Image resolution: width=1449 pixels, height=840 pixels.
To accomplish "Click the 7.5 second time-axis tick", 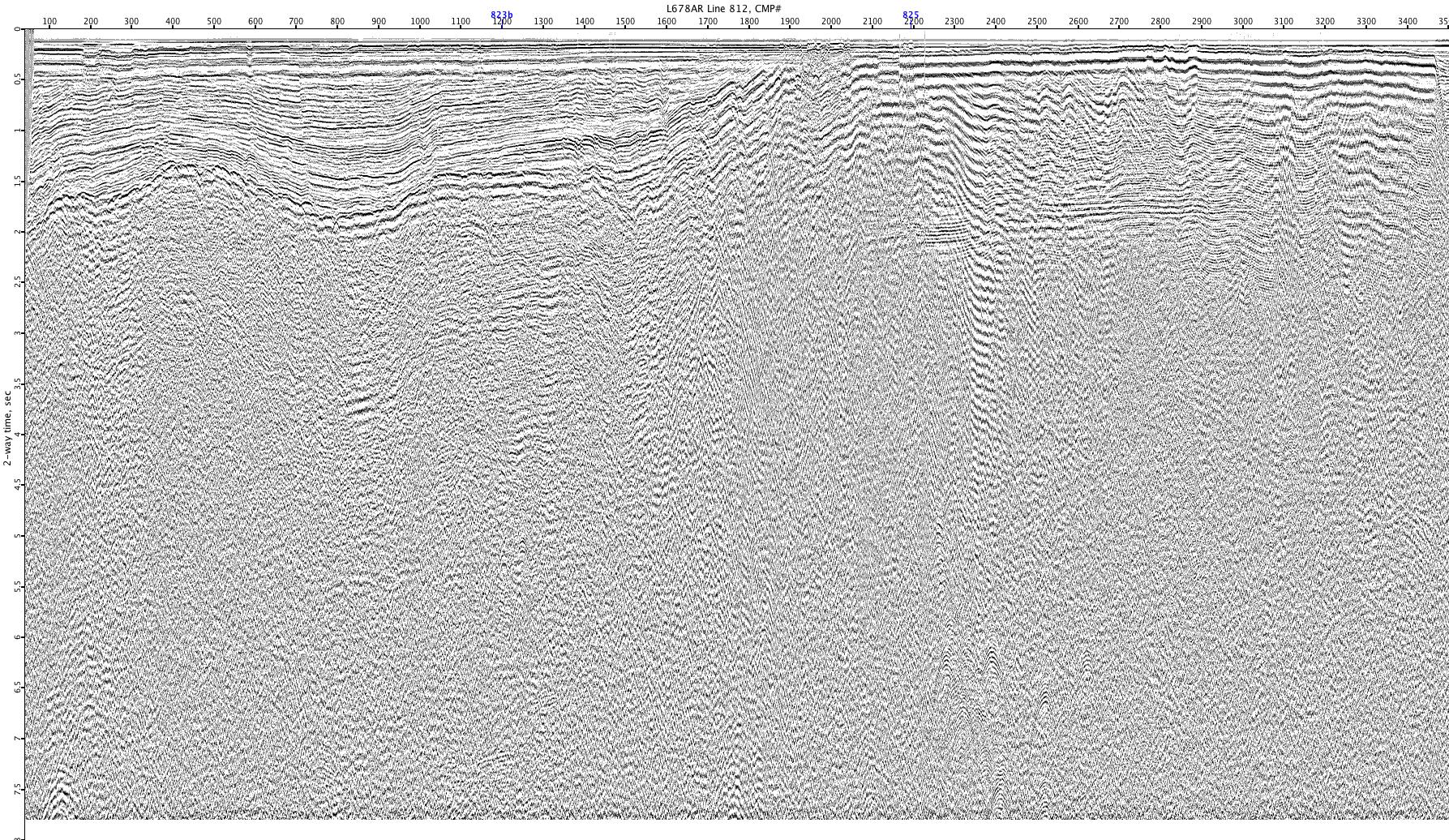I will tap(17, 789).
